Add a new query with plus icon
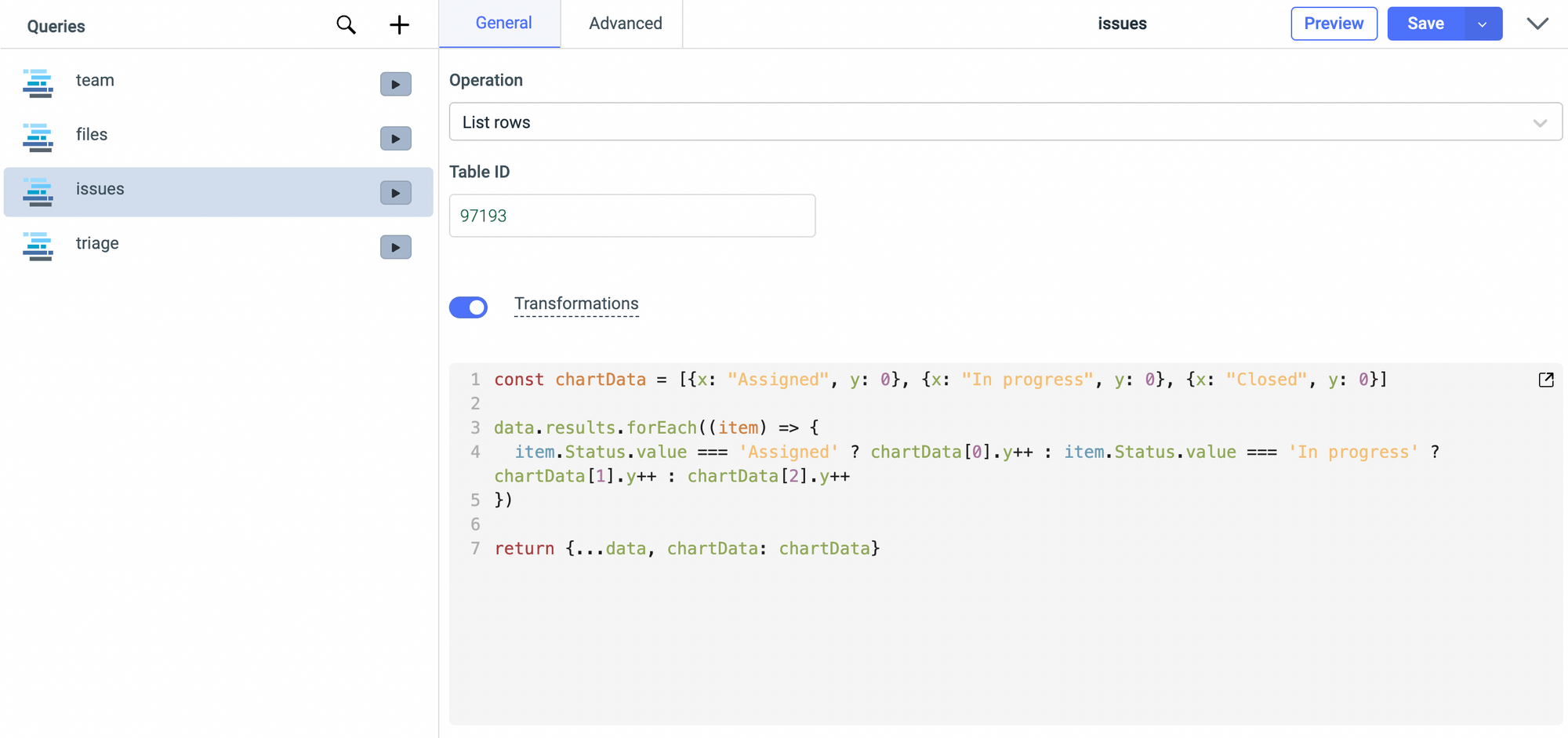 399,25
